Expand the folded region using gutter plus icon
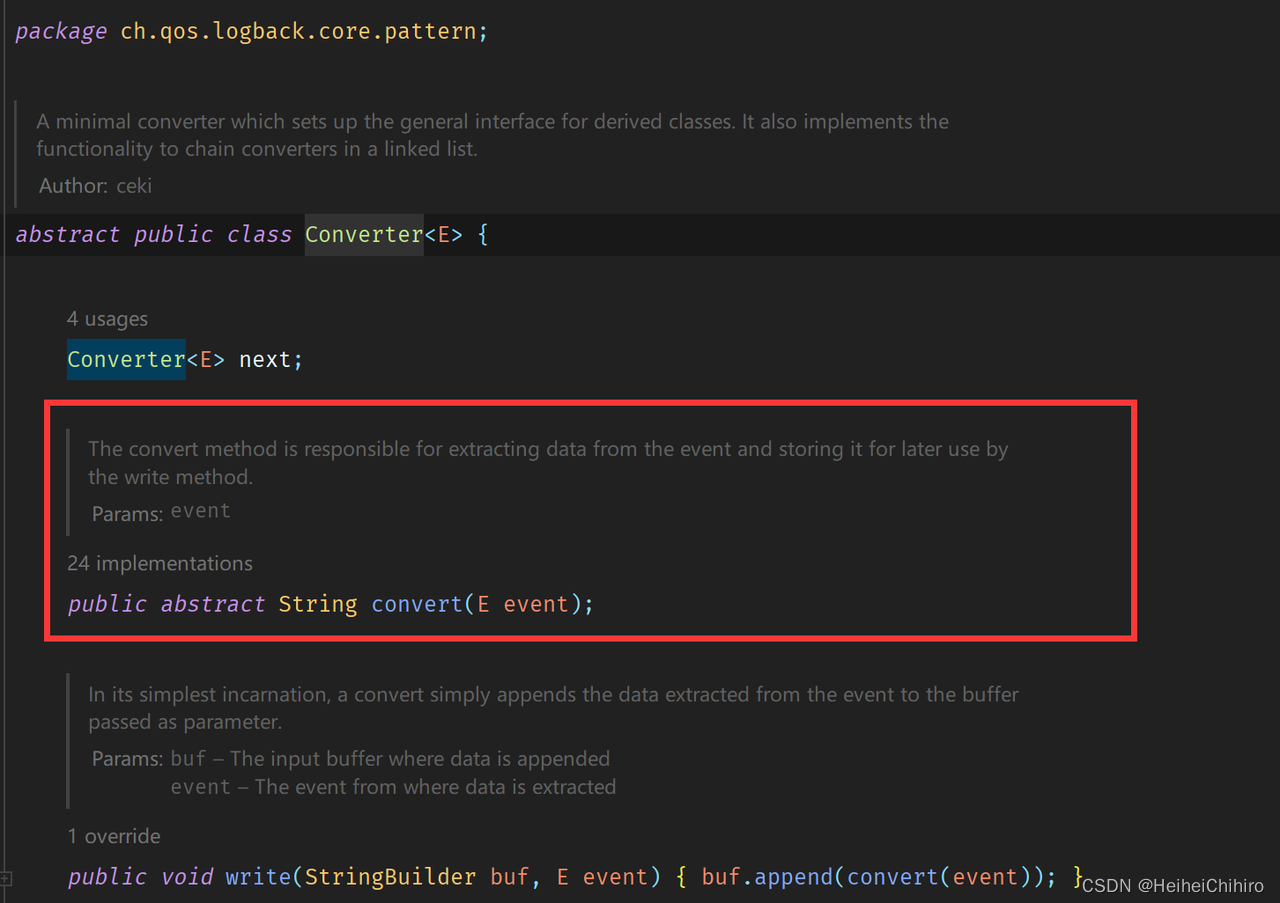This screenshot has height=903, width=1280. pyautogui.click(x=7, y=878)
